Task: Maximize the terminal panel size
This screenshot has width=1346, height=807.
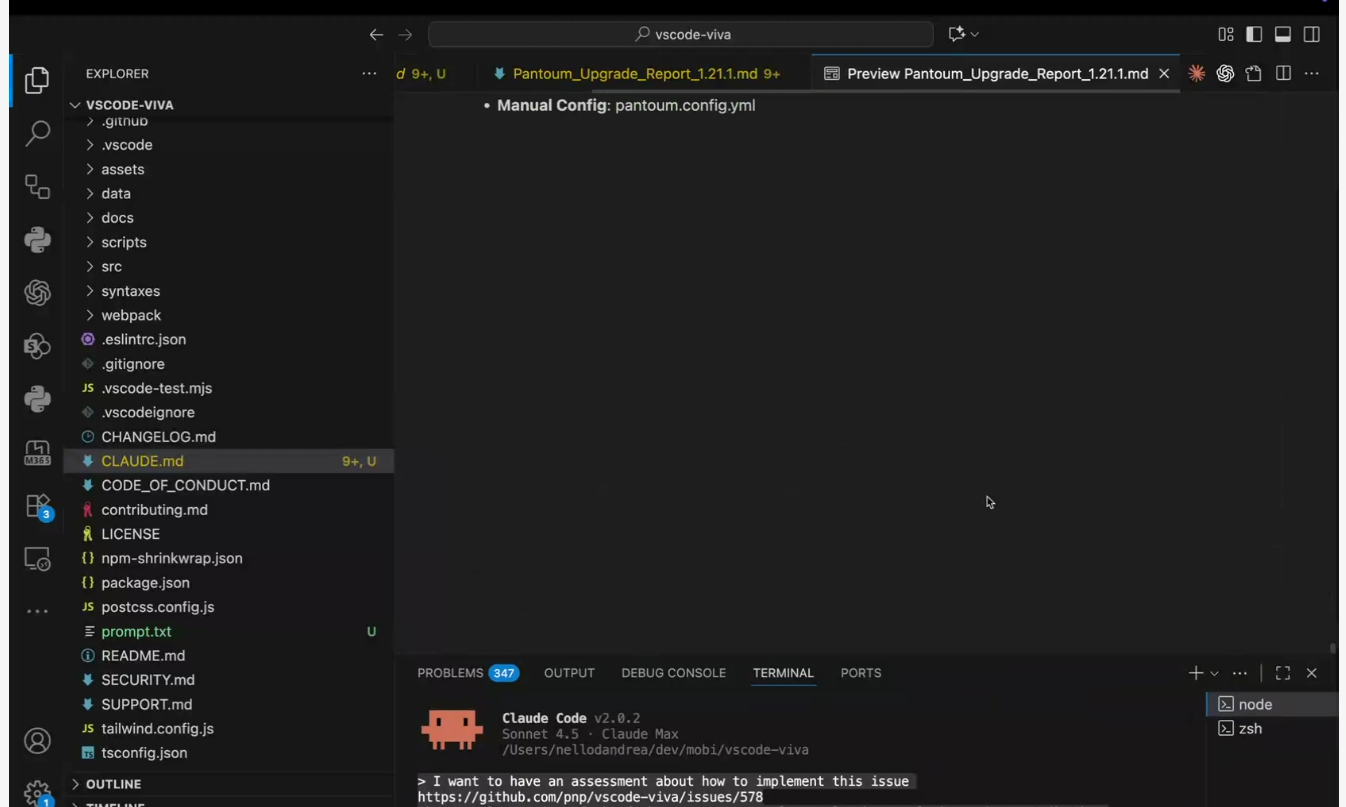Action: click(x=1283, y=673)
